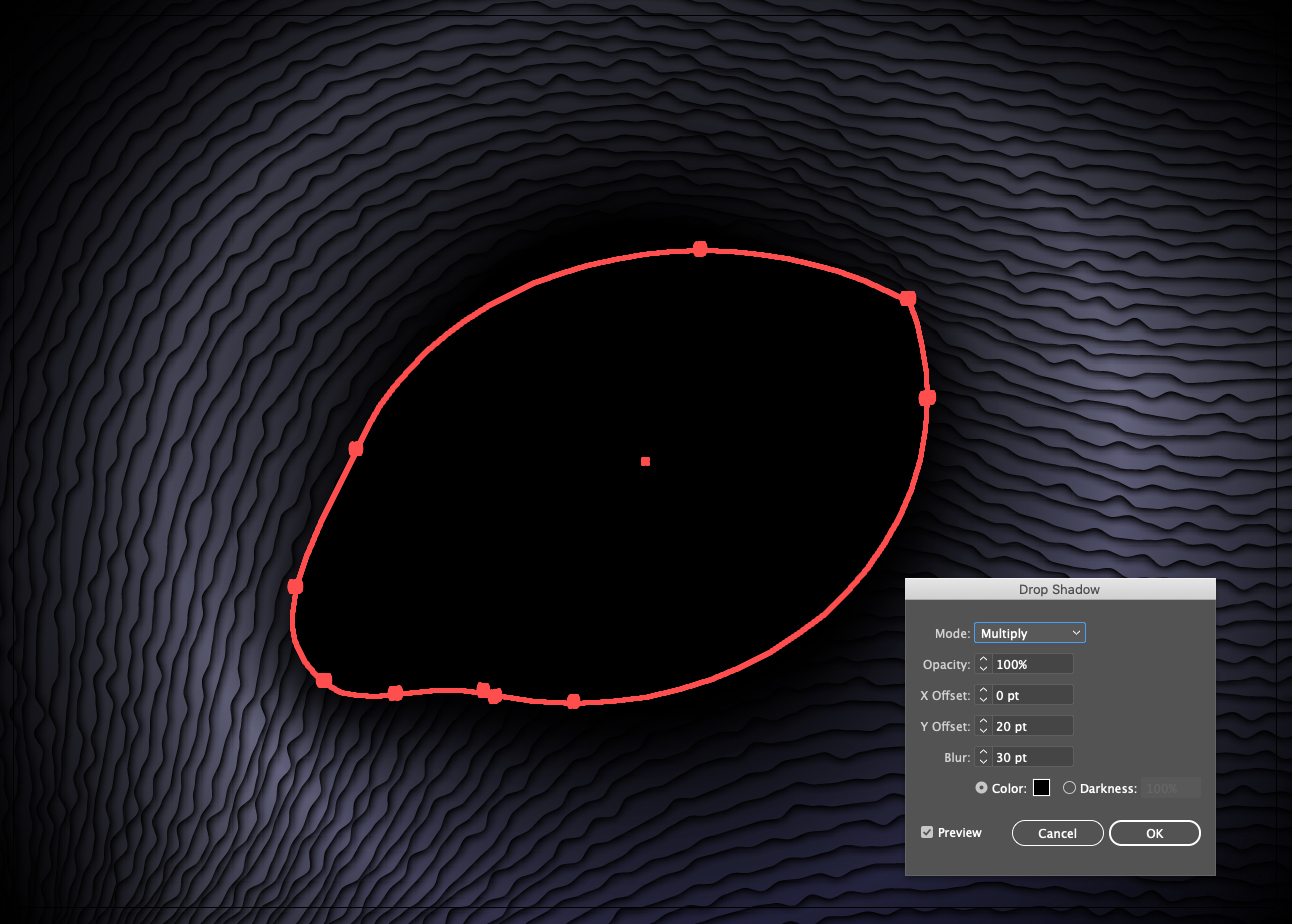Confirm the drop shadow with OK

click(x=1155, y=833)
